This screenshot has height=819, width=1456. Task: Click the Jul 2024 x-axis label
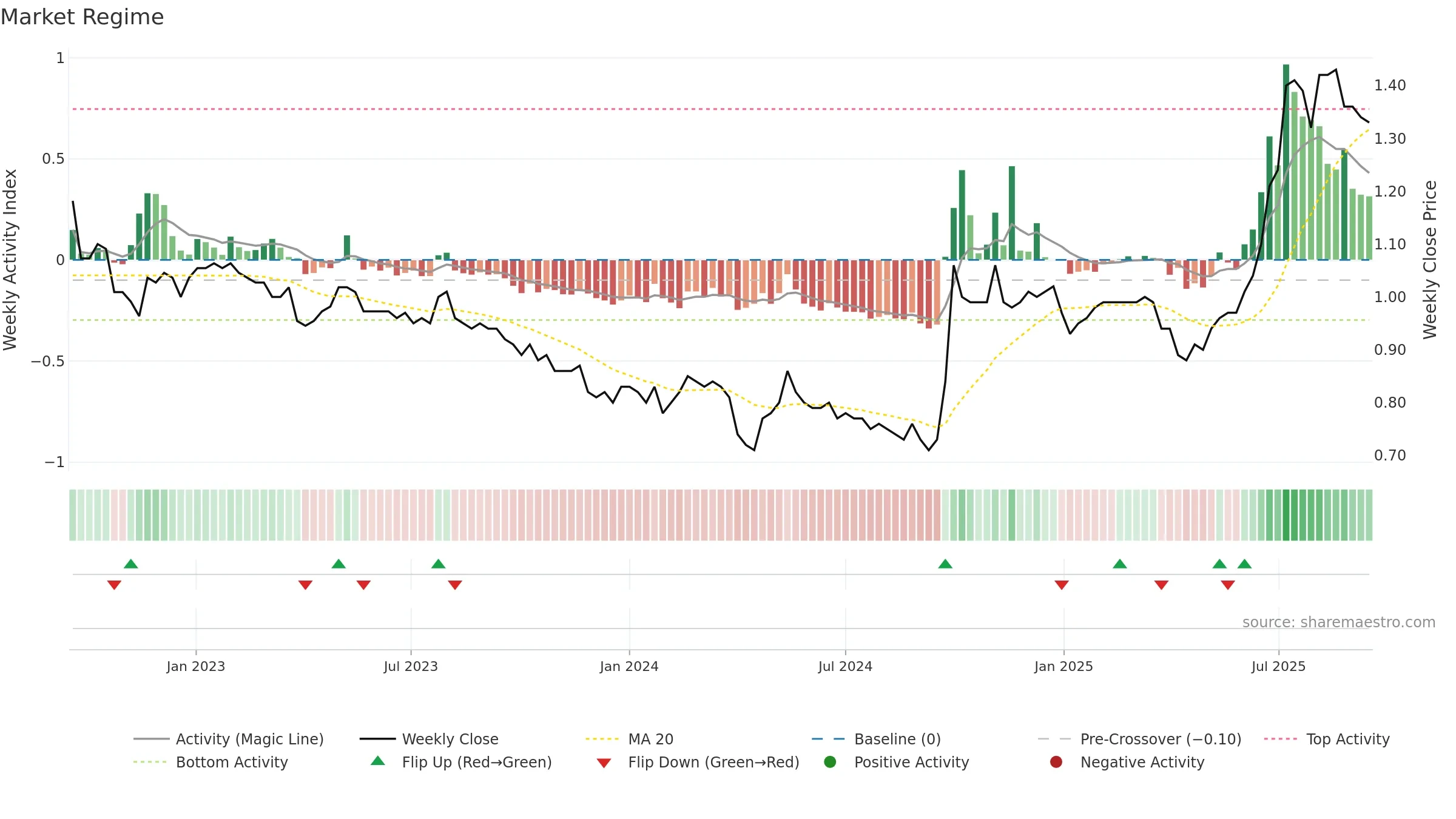(845, 666)
